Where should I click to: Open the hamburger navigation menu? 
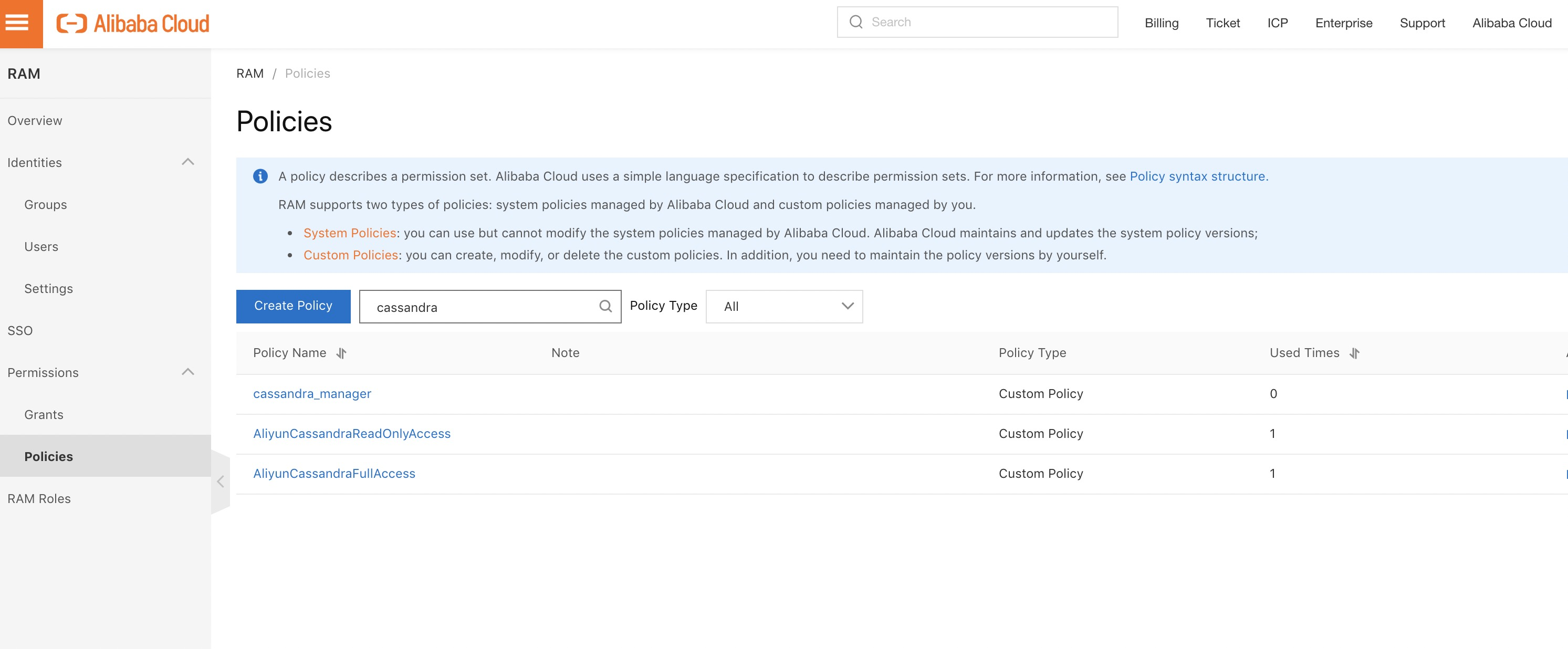pyautogui.click(x=18, y=23)
